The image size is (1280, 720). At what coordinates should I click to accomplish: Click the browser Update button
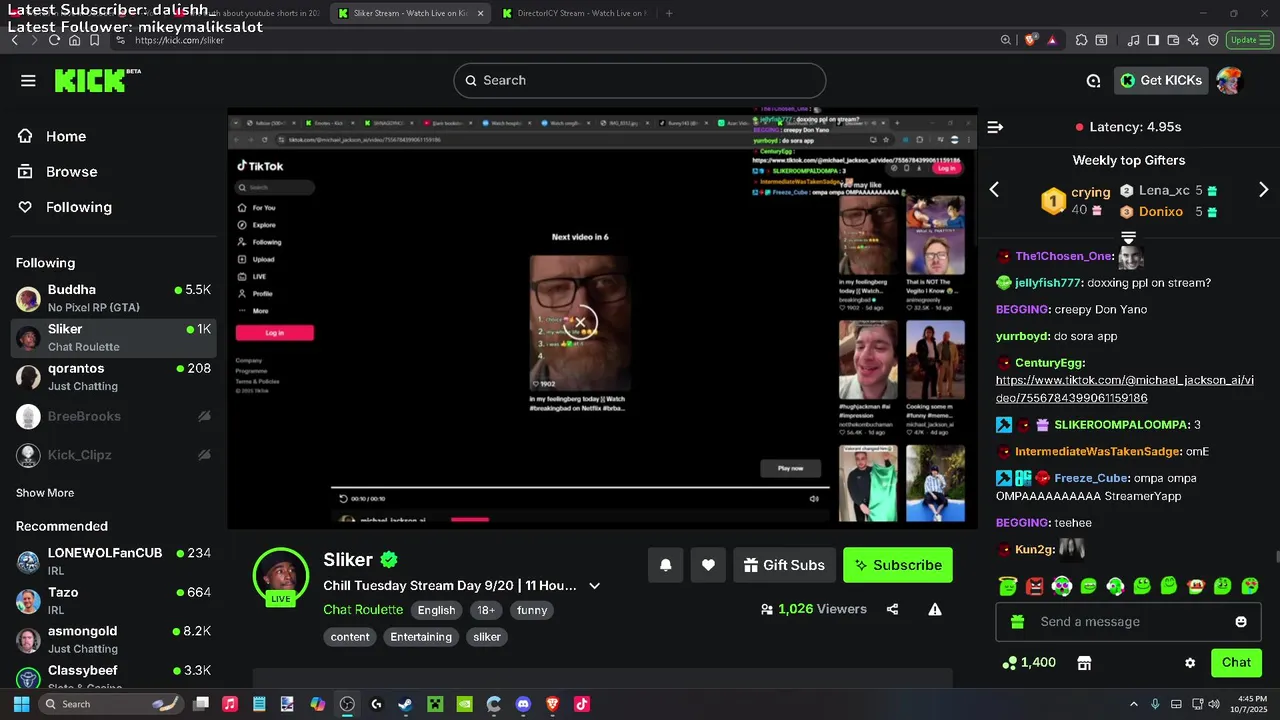coord(1248,40)
